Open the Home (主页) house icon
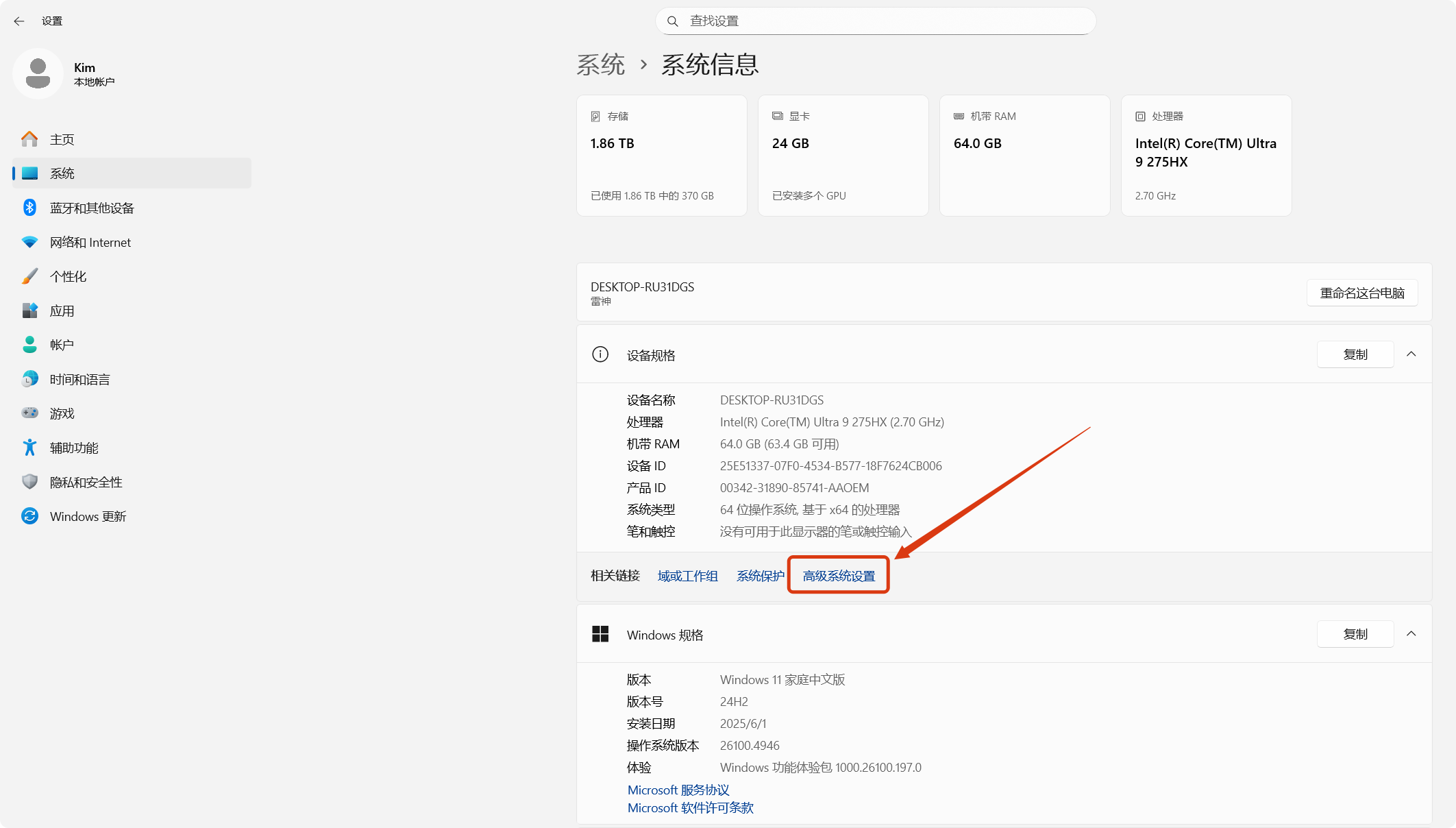The image size is (1456, 828). [x=29, y=139]
